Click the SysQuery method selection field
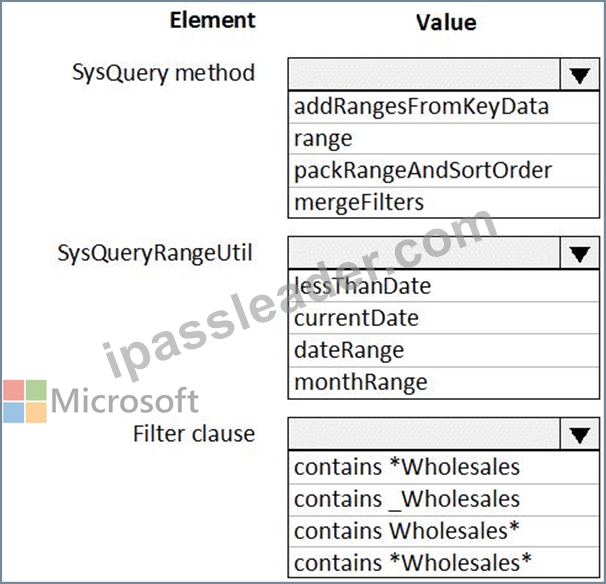Image resolution: width=606 pixels, height=584 pixels. click(424, 75)
